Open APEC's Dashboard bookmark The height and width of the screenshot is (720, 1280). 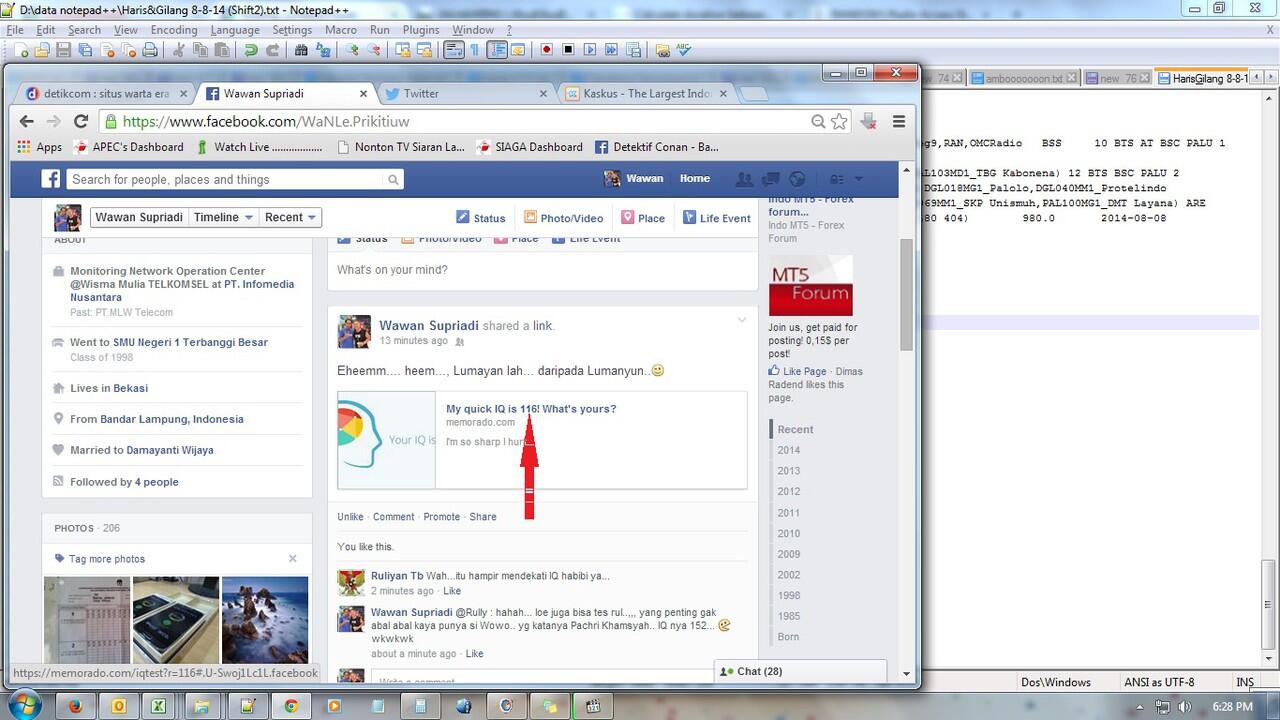pyautogui.click(x=129, y=147)
